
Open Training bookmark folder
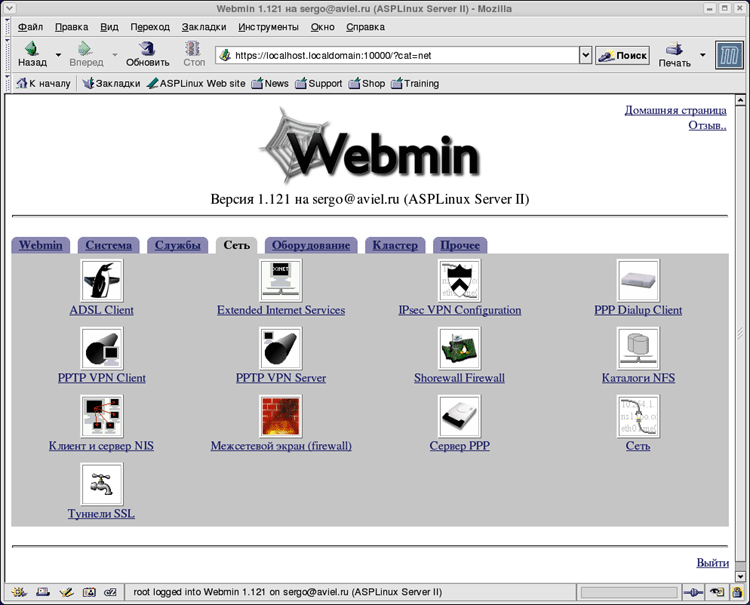pyautogui.click(x=415, y=84)
